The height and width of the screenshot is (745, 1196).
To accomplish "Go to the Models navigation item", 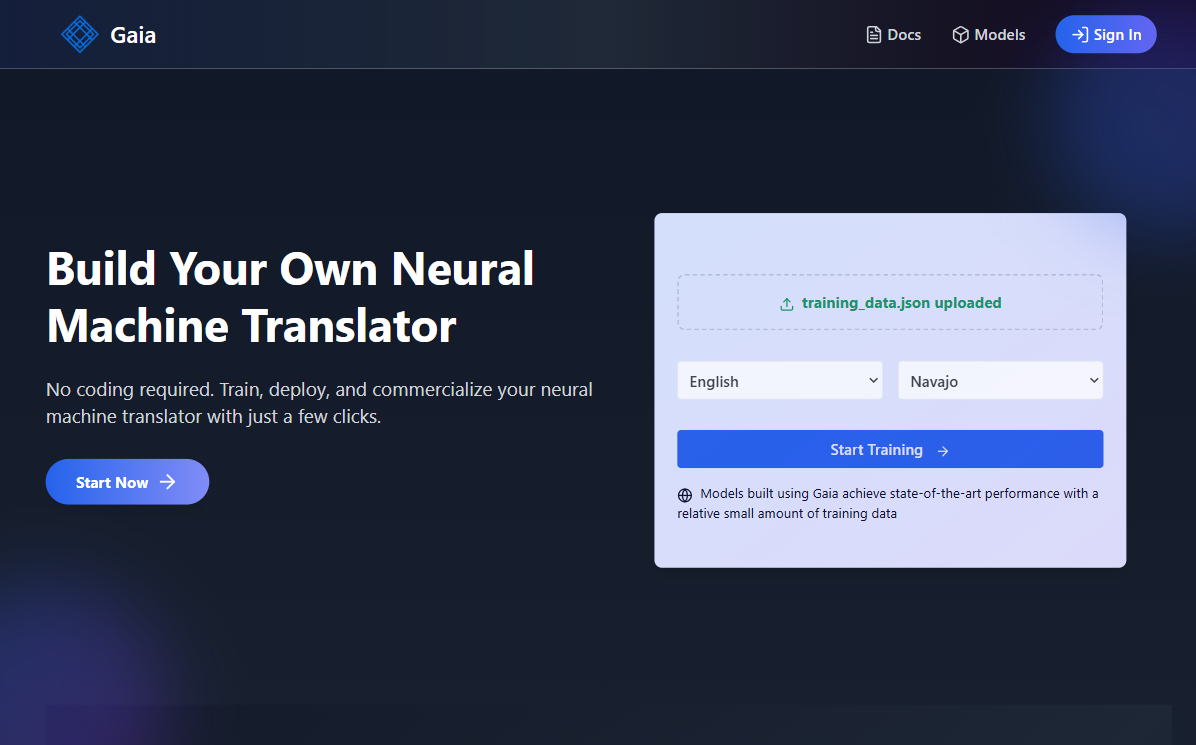I will [988, 35].
